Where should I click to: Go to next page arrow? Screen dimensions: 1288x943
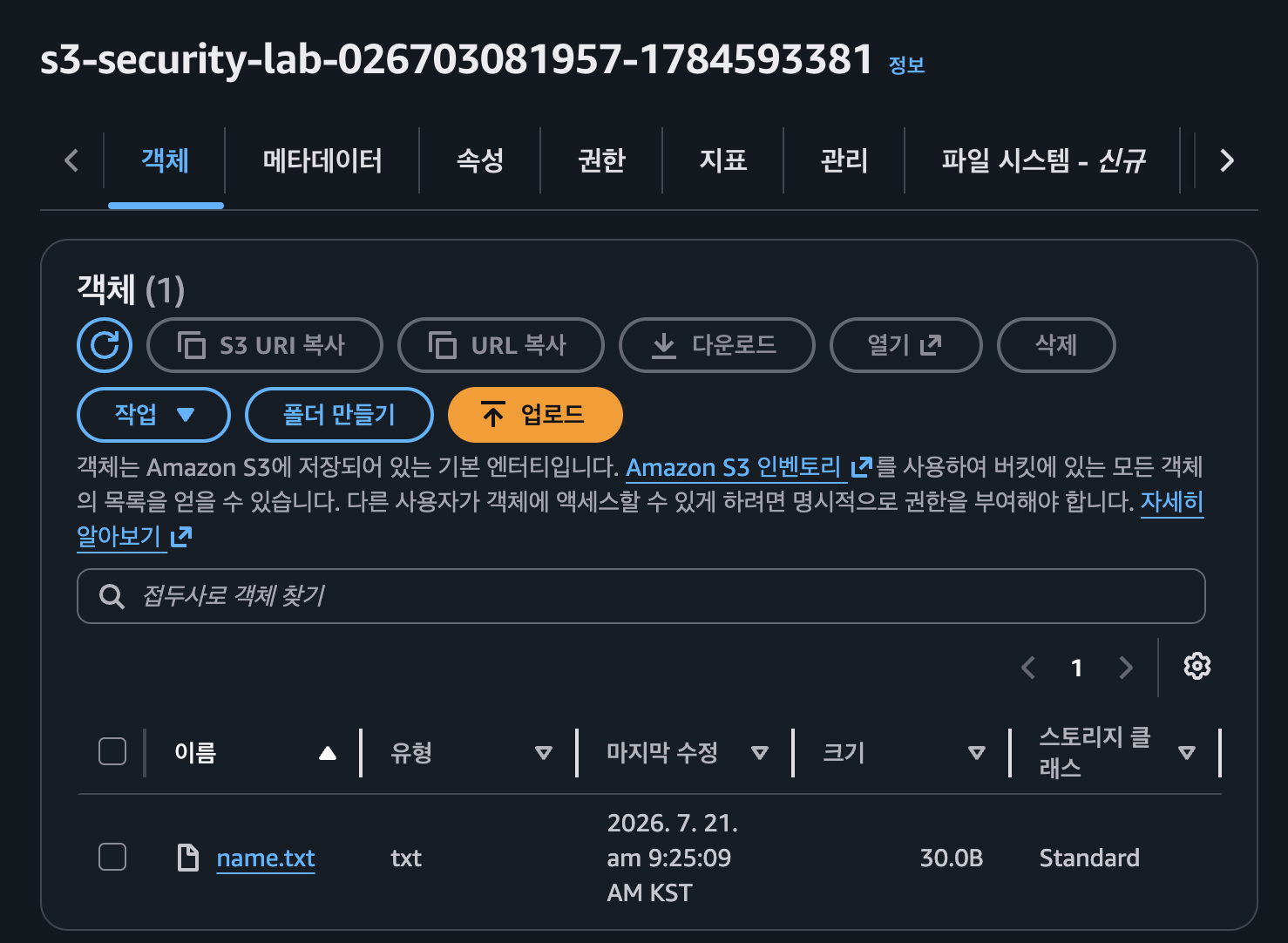[x=1126, y=668]
